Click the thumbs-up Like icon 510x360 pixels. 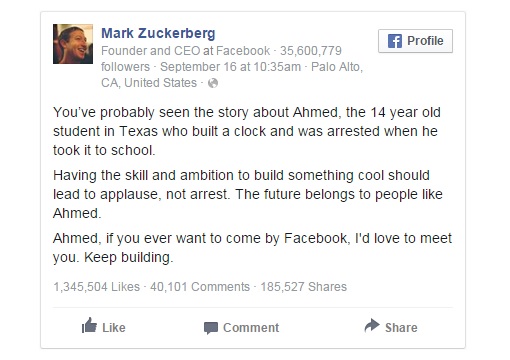tap(89, 326)
